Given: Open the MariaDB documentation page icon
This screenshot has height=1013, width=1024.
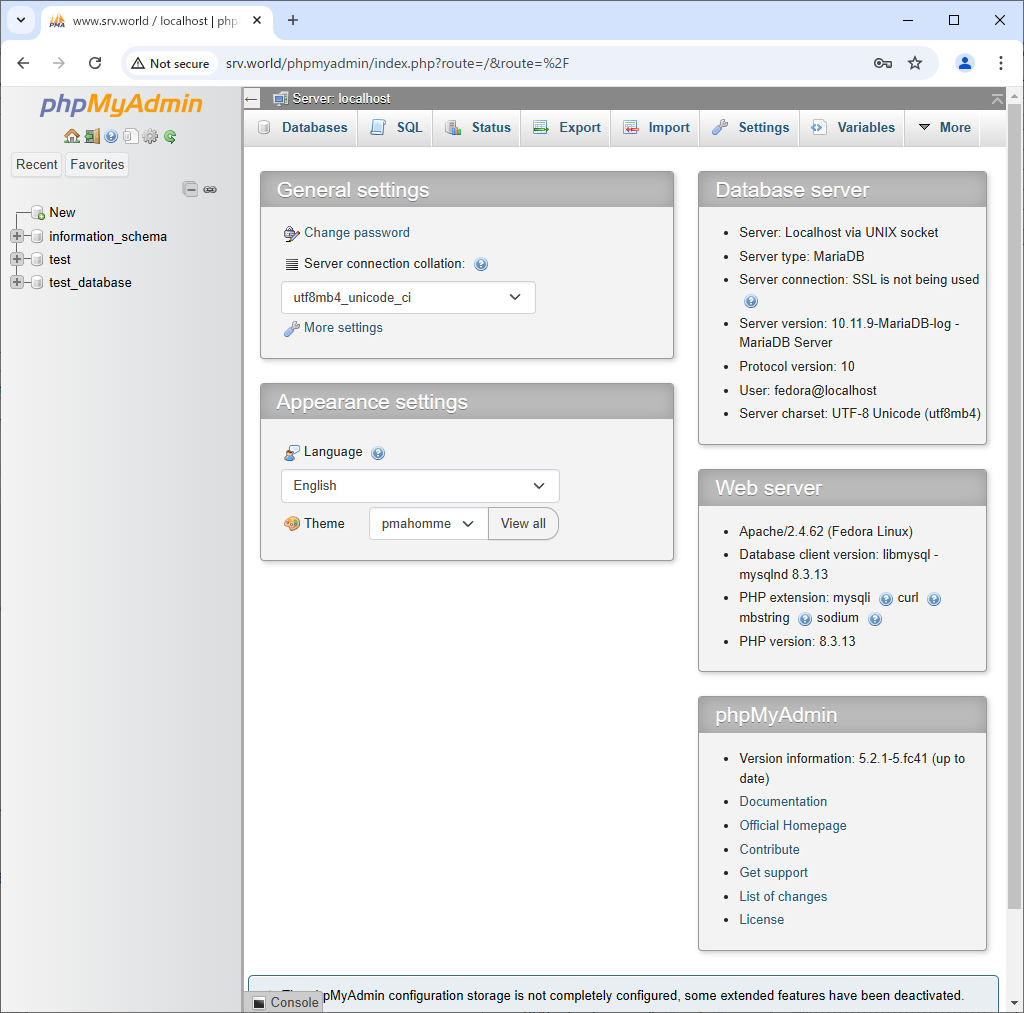Looking at the screenshot, I should [x=131, y=136].
